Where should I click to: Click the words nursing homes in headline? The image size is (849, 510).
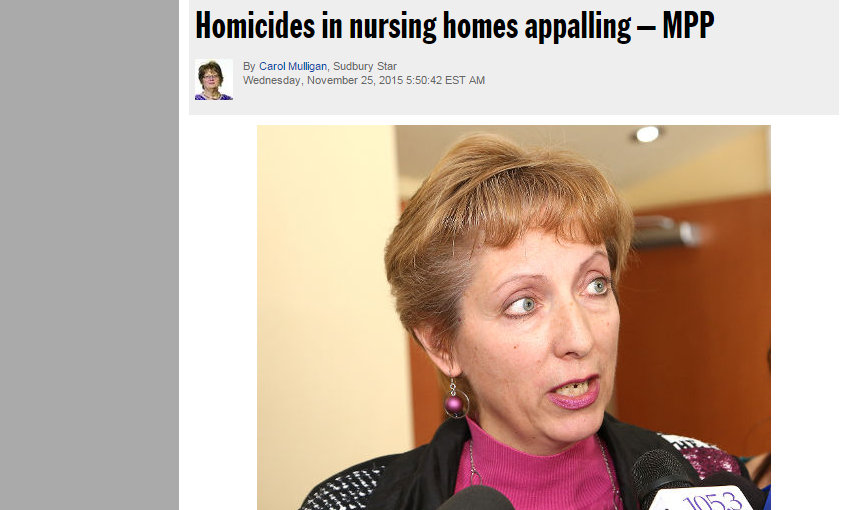pos(434,27)
